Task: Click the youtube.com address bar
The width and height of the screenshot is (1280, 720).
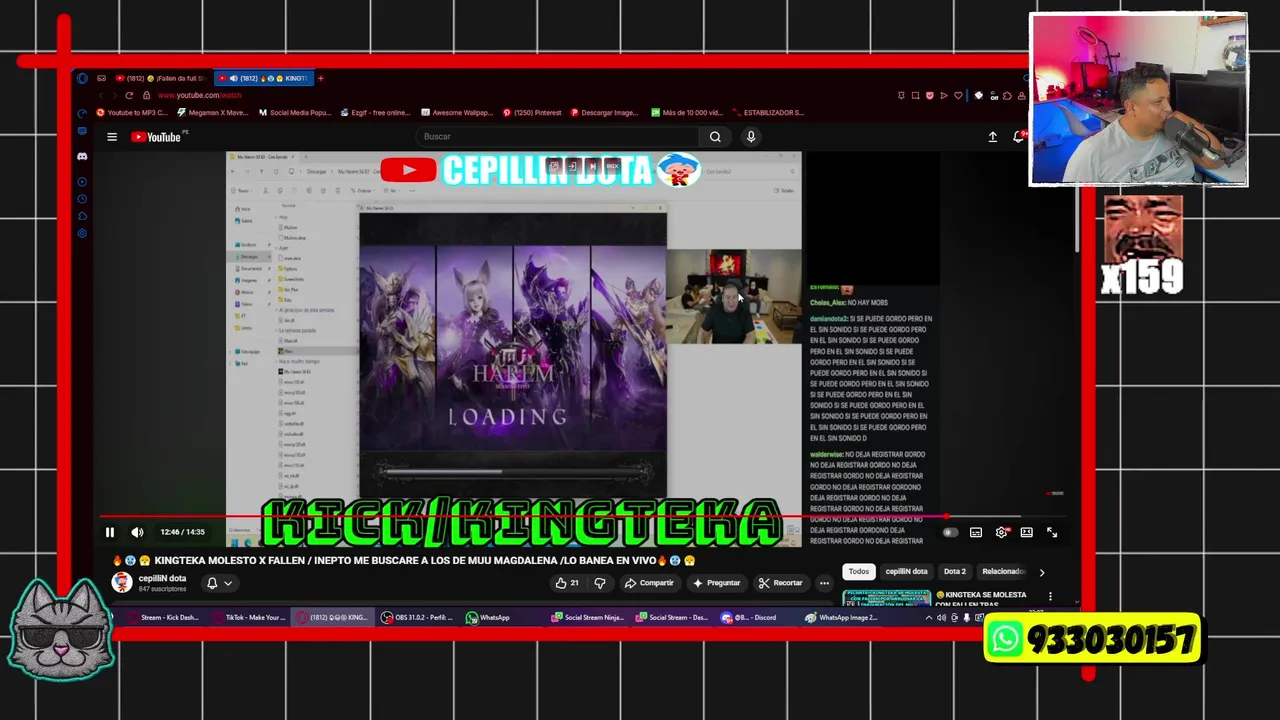Action: click(199, 95)
